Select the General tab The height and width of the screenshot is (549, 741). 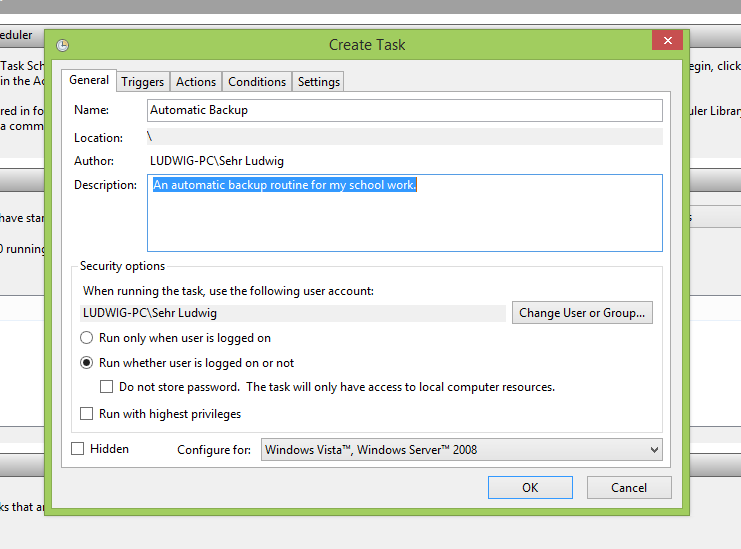(x=89, y=81)
